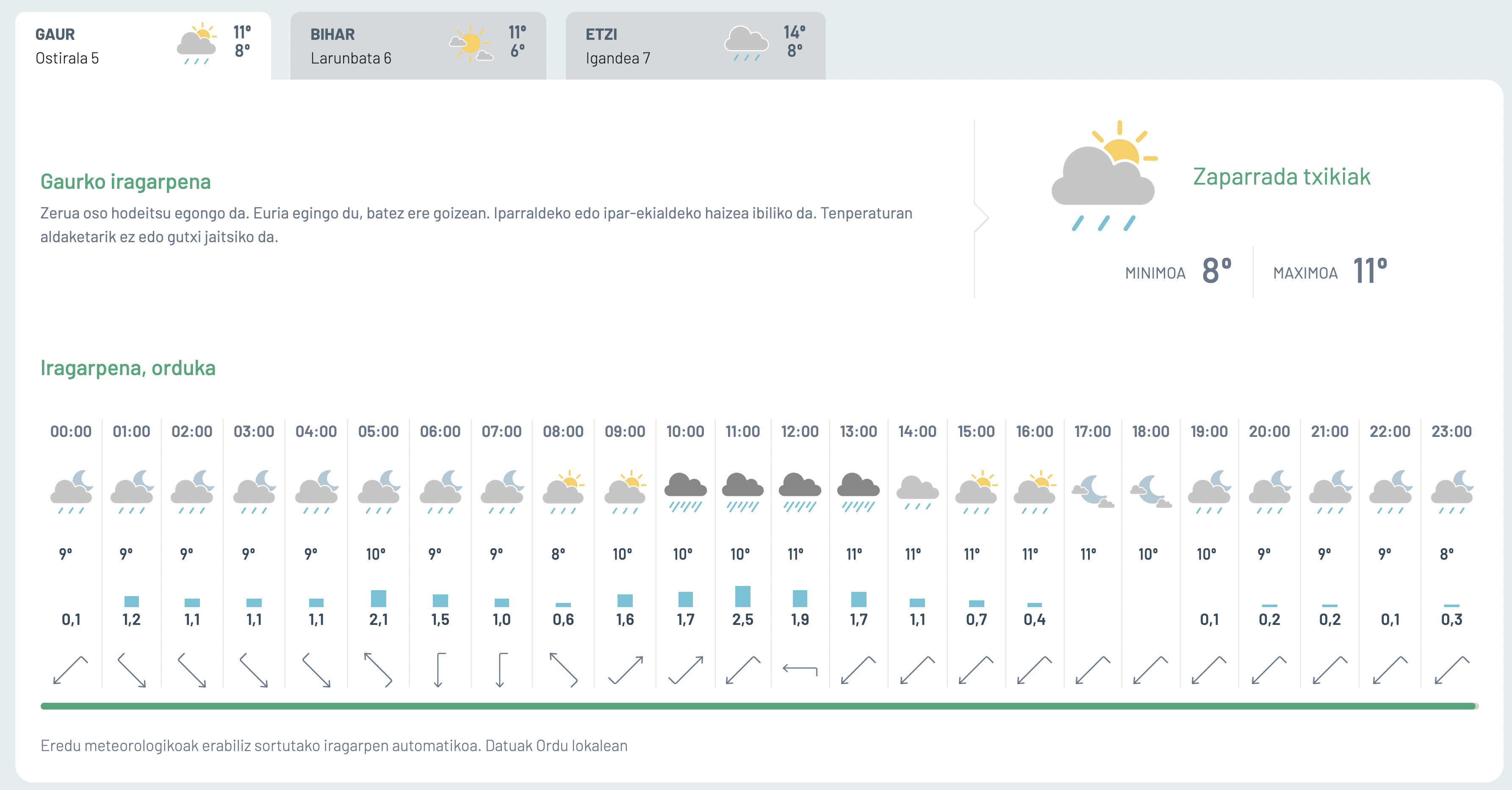Click the 13:00 heavy rain icon
1512x790 pixels.
(x=858, y=492)
